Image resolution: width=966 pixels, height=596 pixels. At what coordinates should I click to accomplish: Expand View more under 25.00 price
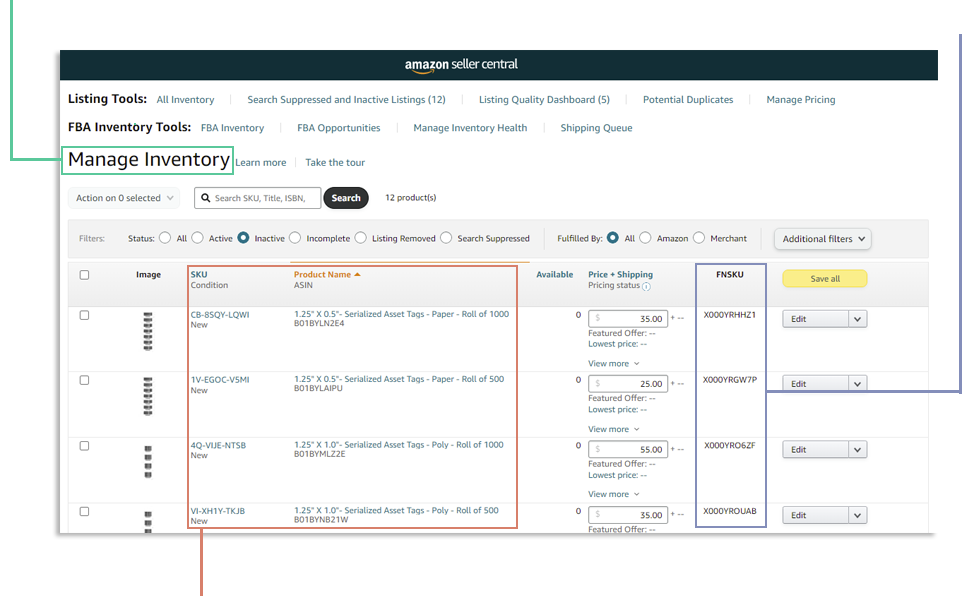pos(614,429)
